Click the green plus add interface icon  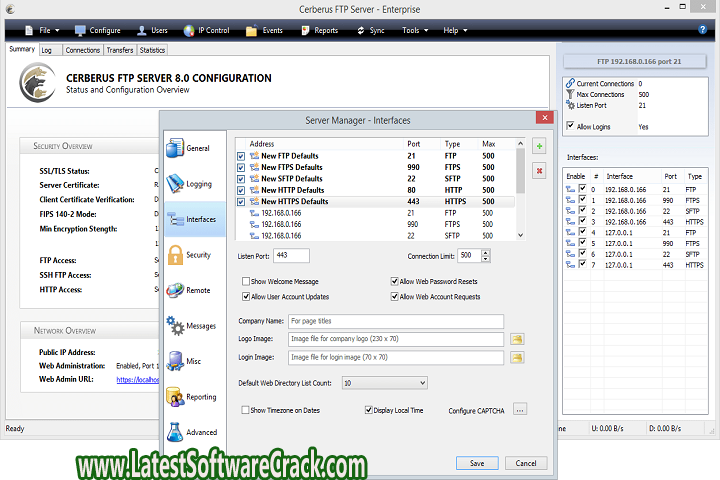540,147
